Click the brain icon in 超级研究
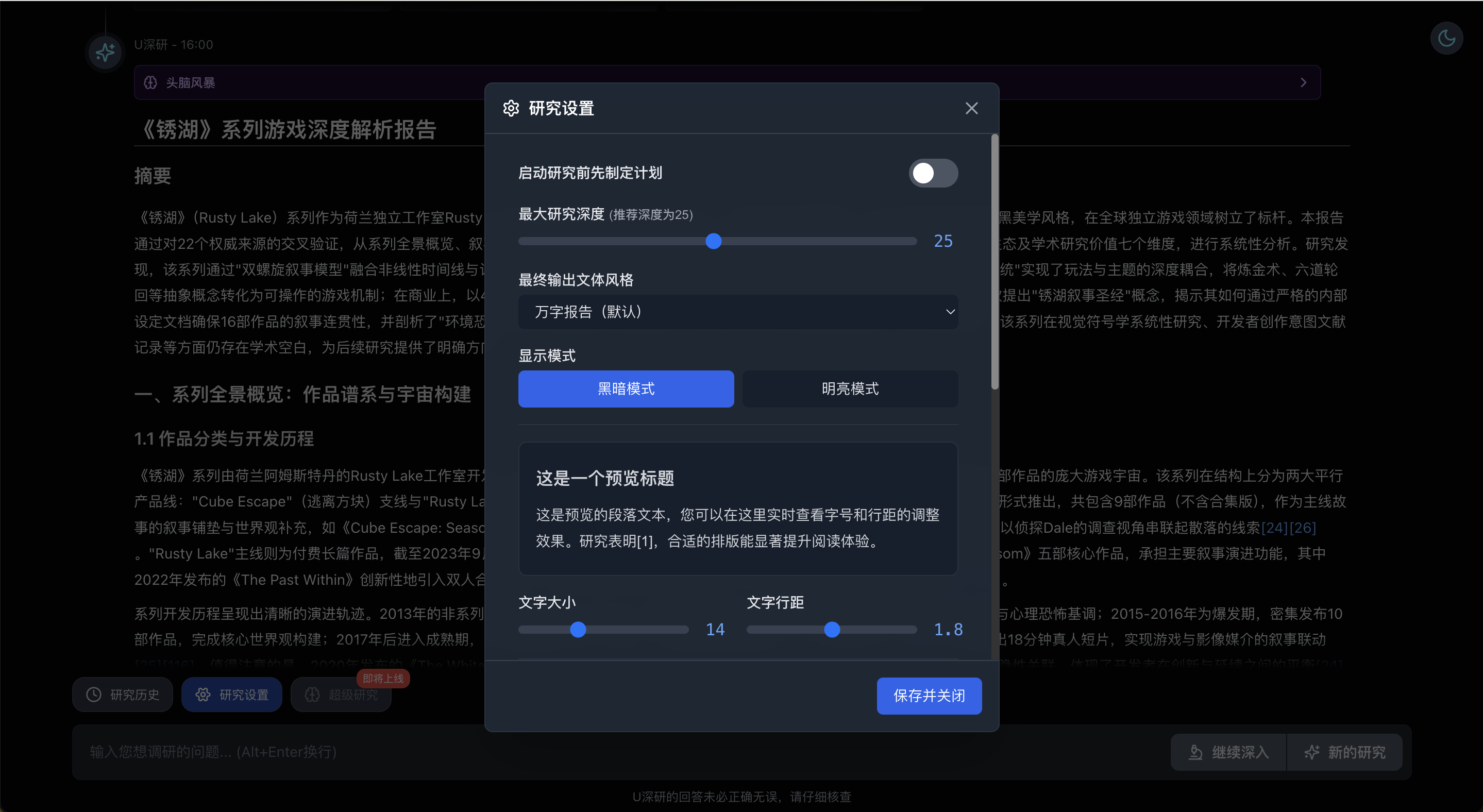1483x812 pixels. pyautogui.click(x=312, y=695)
